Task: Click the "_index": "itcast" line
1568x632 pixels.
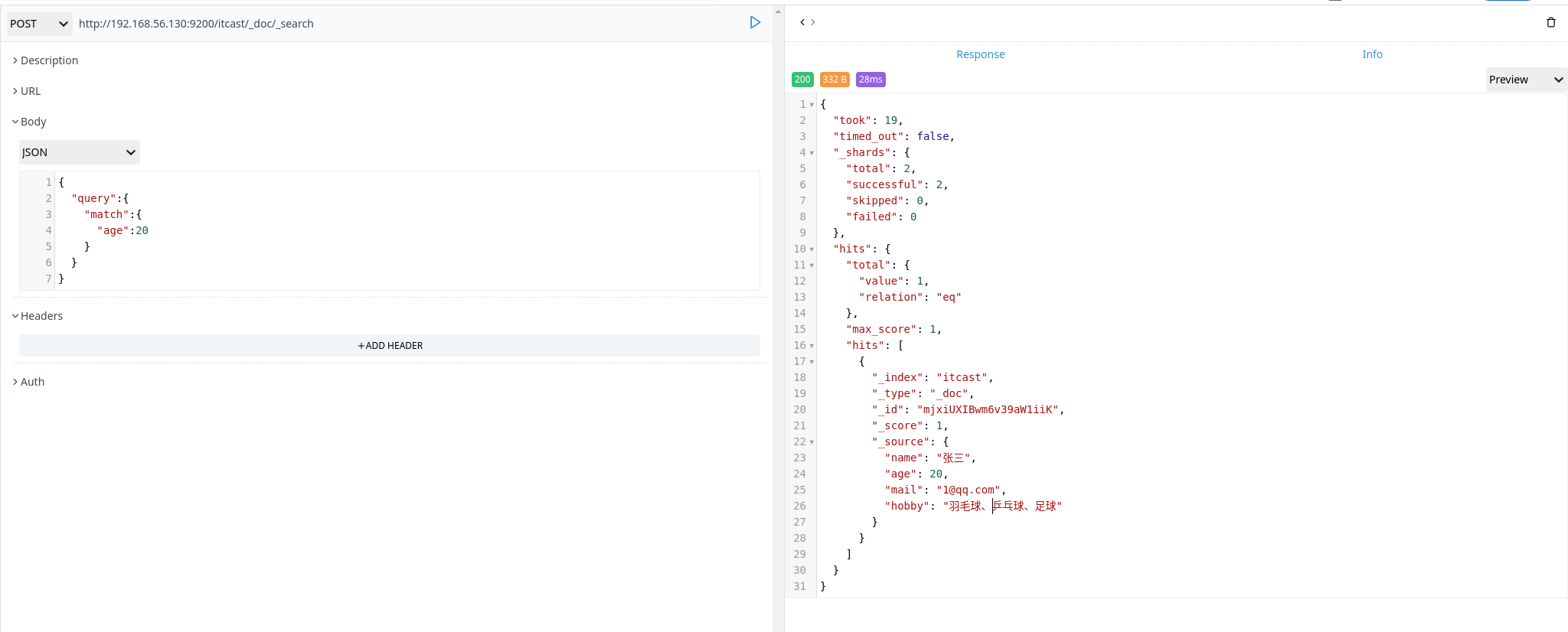Action: [933, 377]
